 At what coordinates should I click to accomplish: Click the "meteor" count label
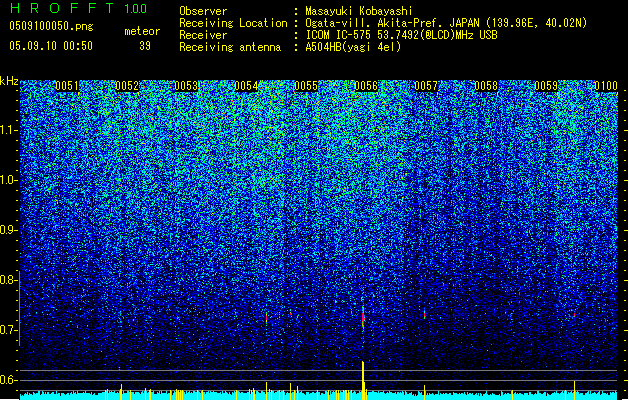[142, 31]
